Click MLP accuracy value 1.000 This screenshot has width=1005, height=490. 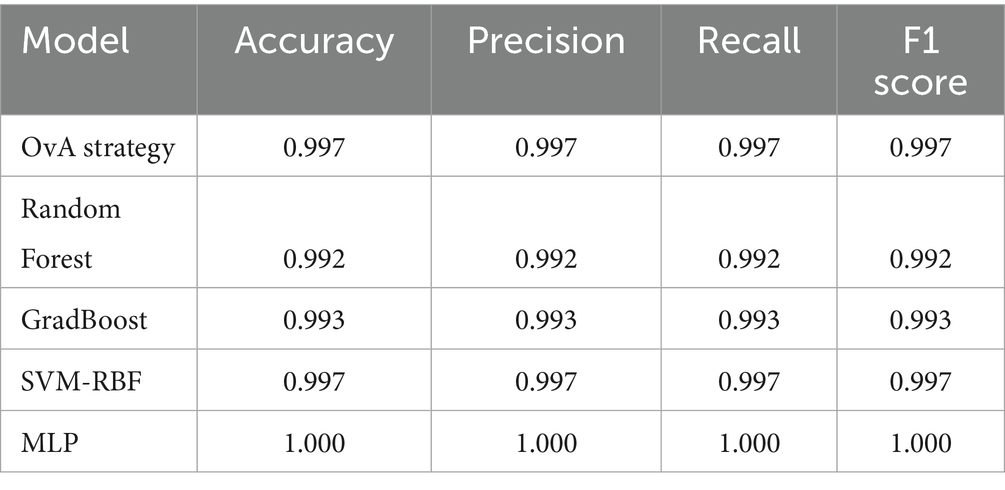point(314,441)
